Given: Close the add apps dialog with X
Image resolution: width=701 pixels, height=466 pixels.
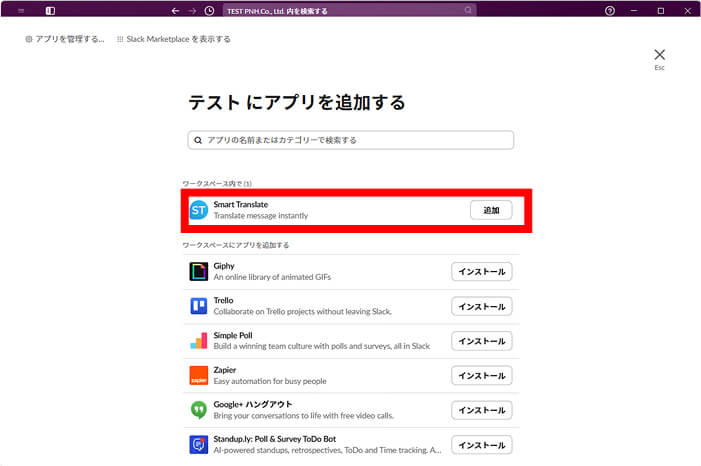Looking at the screenshot, I should pyautogui.click(x=659, y=55).
